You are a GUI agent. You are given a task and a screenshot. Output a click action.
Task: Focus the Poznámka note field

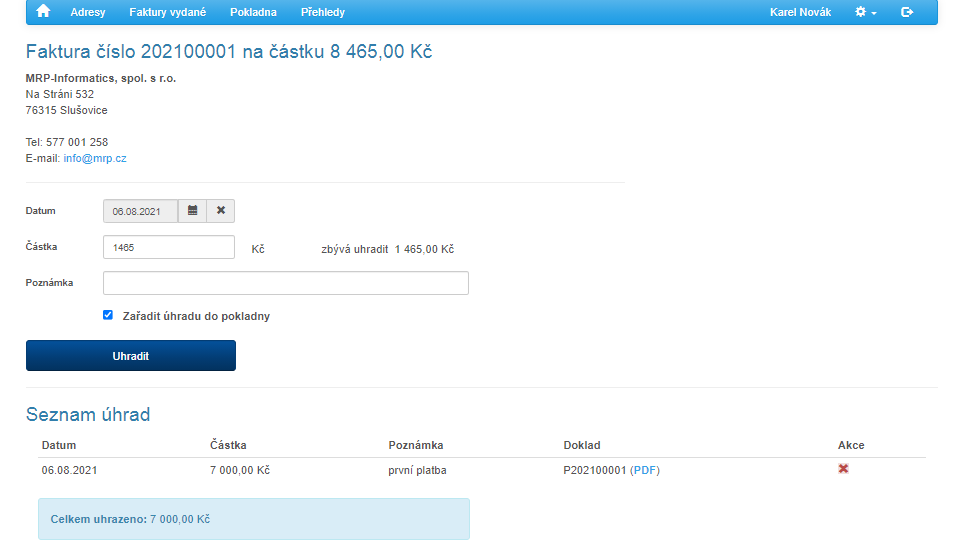pyautogui.click(x=286, y=283)
